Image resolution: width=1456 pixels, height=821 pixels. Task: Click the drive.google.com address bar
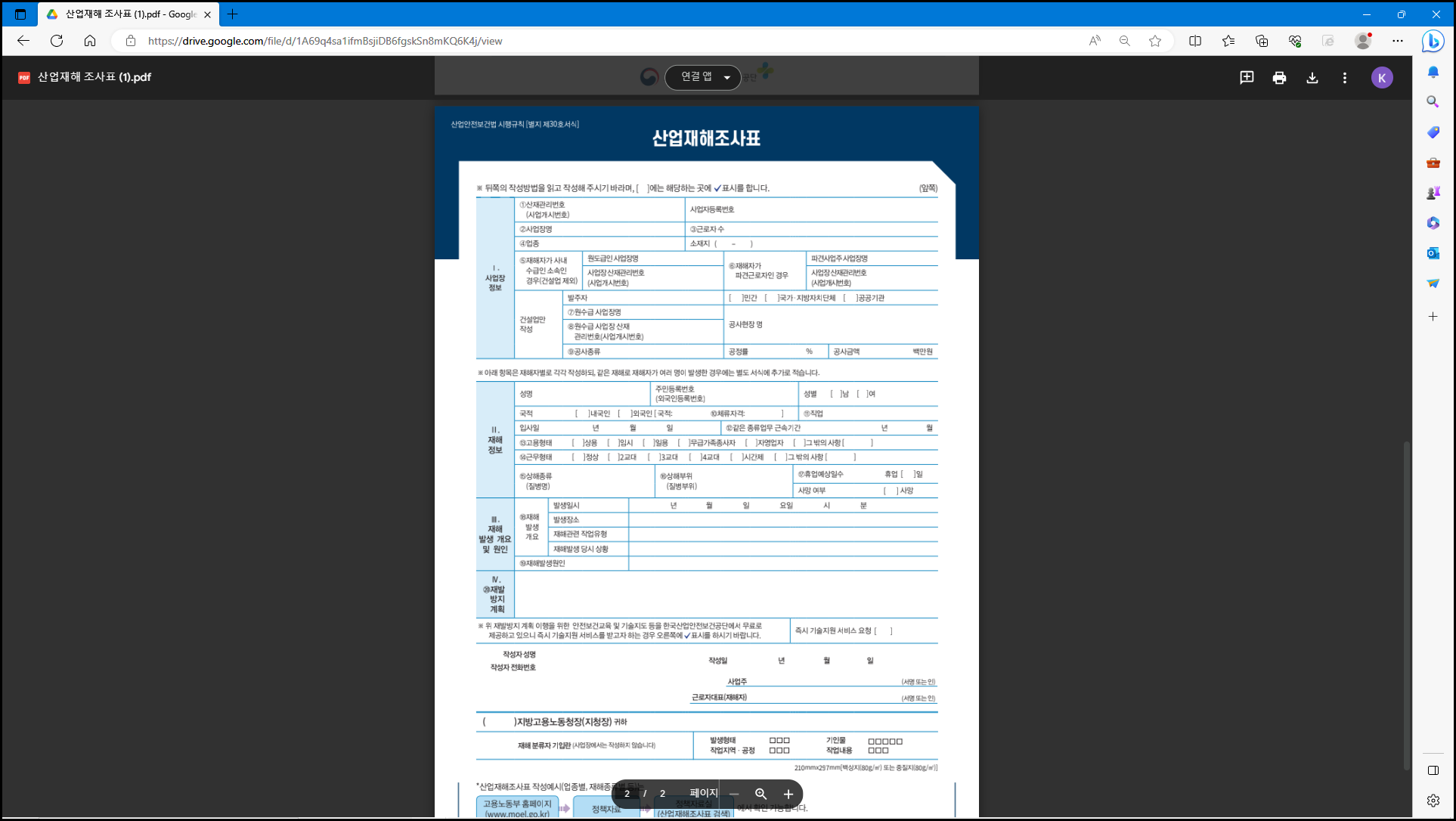pos(325,41)
